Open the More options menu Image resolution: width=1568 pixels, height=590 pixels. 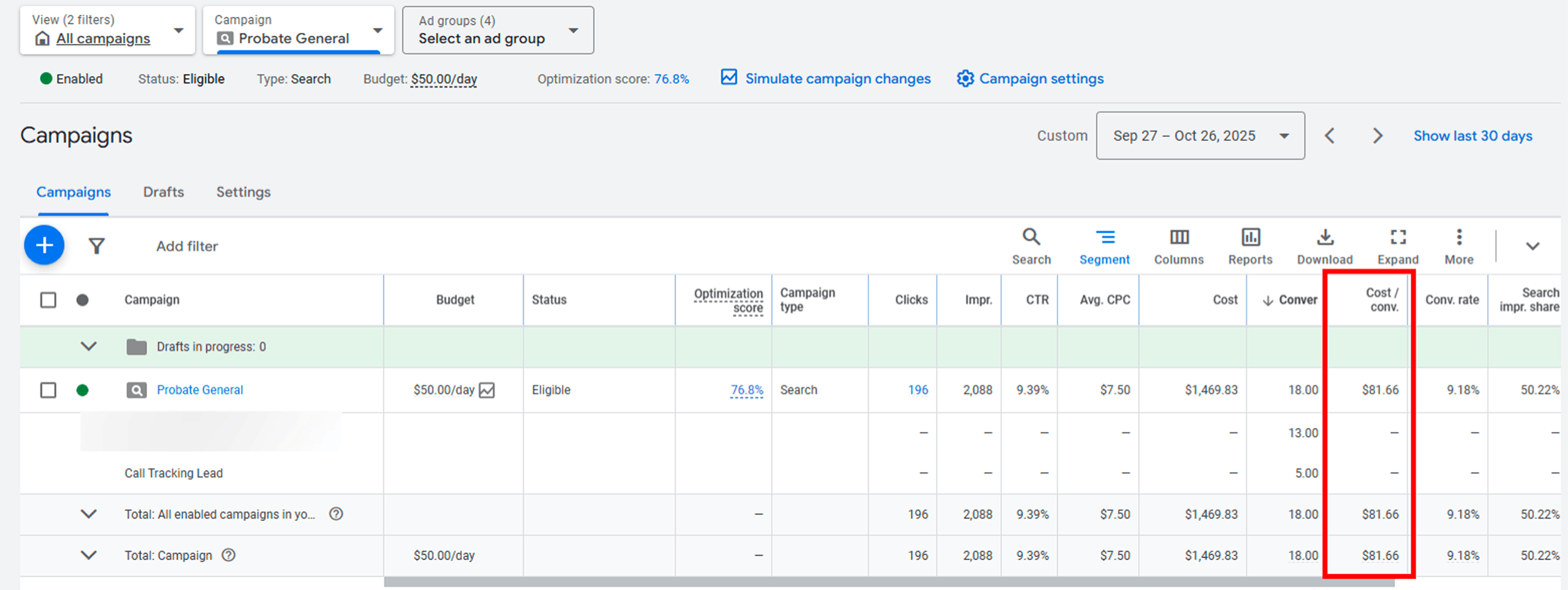pos(1459,246)
